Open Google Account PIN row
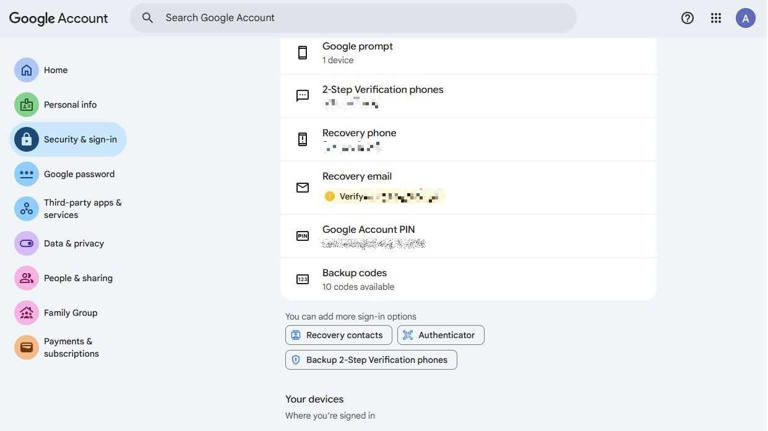 coord(468,236)
